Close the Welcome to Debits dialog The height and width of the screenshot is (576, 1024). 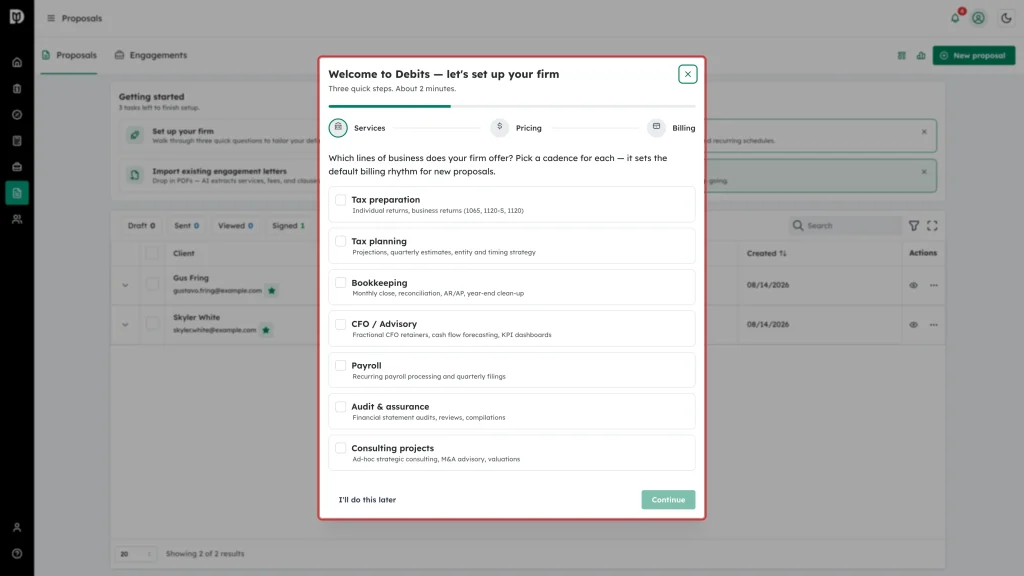(x=688, y=74)
